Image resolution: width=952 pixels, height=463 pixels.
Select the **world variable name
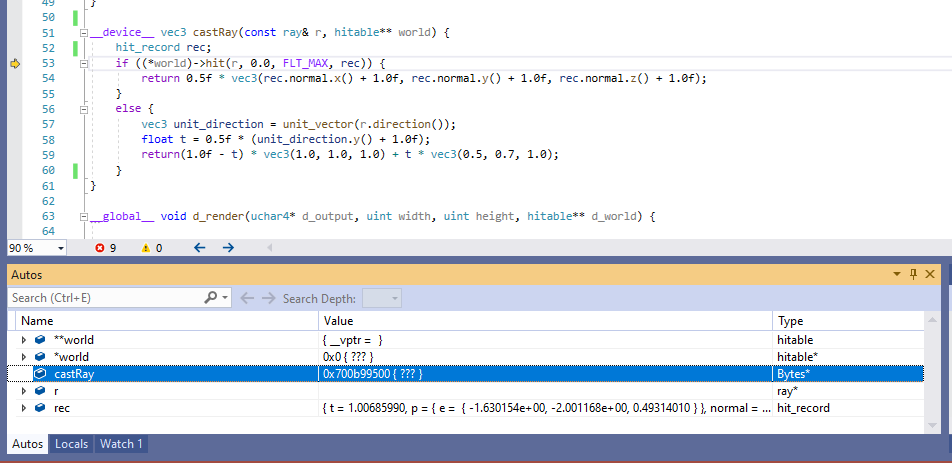74,340
